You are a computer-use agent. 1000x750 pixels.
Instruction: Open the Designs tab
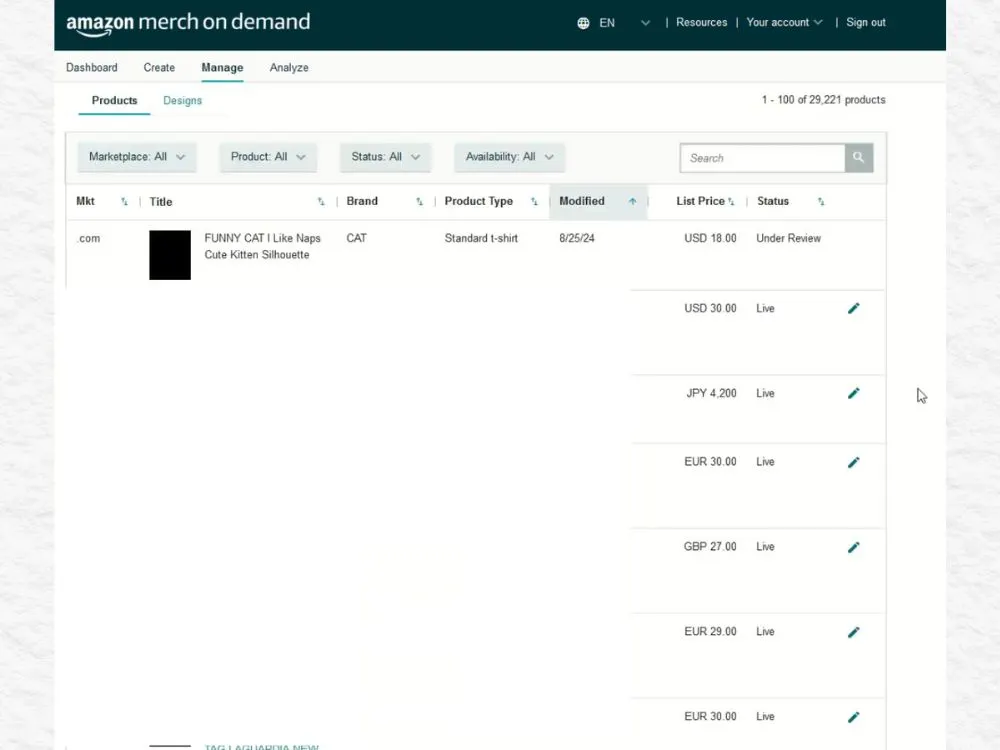coord(182,100)
